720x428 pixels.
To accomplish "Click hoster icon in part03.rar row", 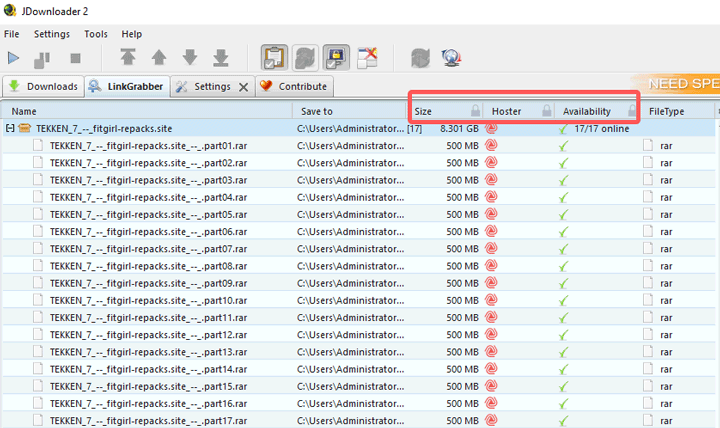I will tap(491, 180).
